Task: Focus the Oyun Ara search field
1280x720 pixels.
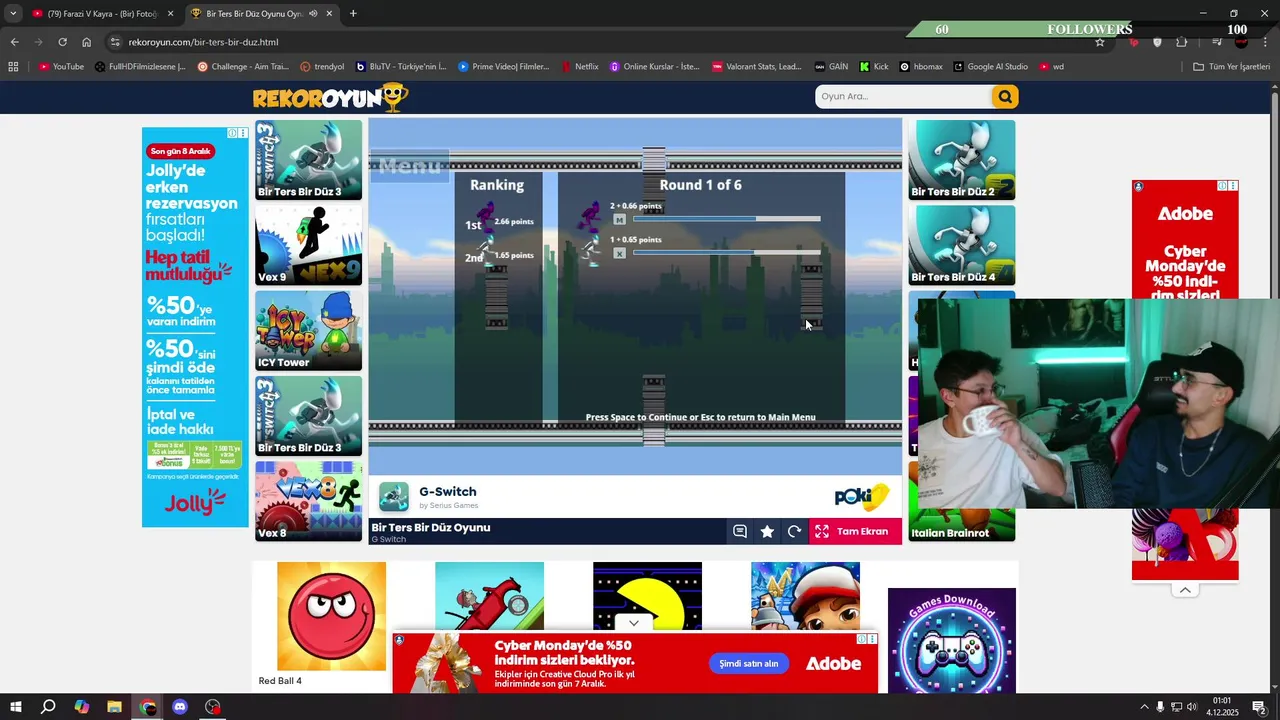Action: point(903,96)
